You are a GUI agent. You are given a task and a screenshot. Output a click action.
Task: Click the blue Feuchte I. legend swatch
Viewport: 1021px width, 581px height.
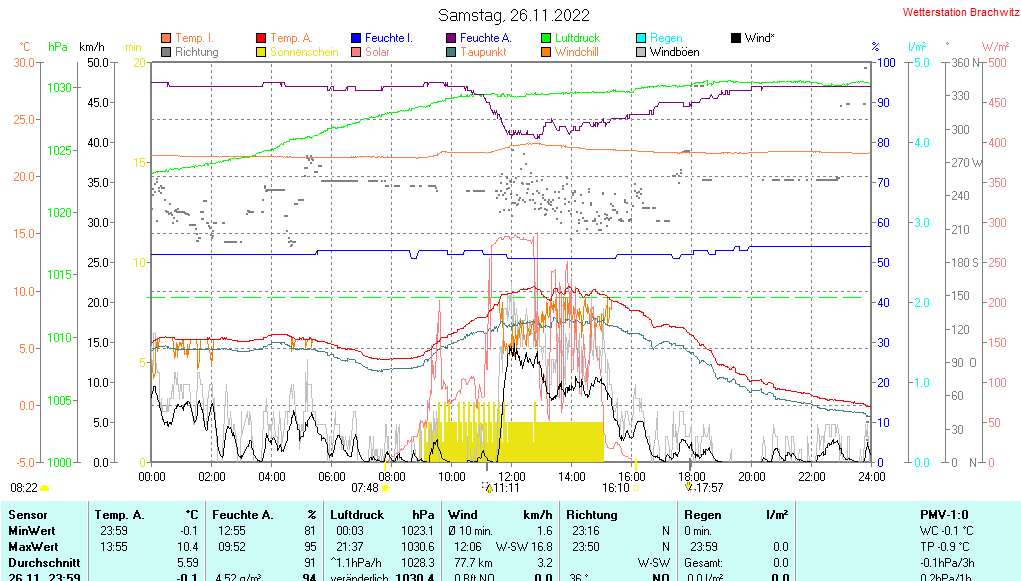(356, 38)
